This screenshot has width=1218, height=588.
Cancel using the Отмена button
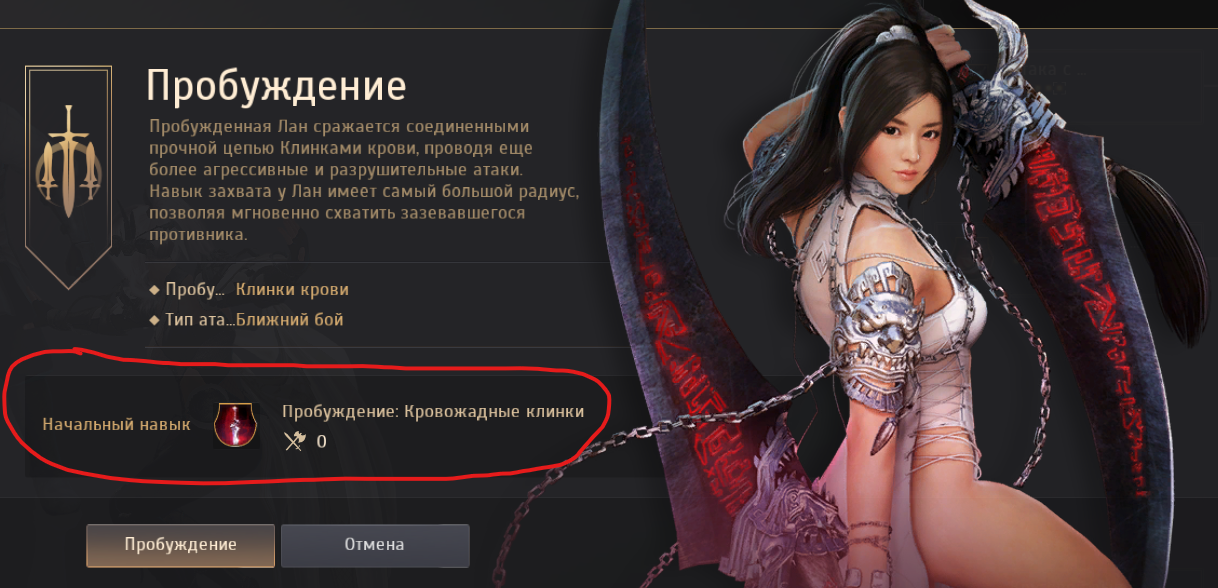tap(375, 546)
